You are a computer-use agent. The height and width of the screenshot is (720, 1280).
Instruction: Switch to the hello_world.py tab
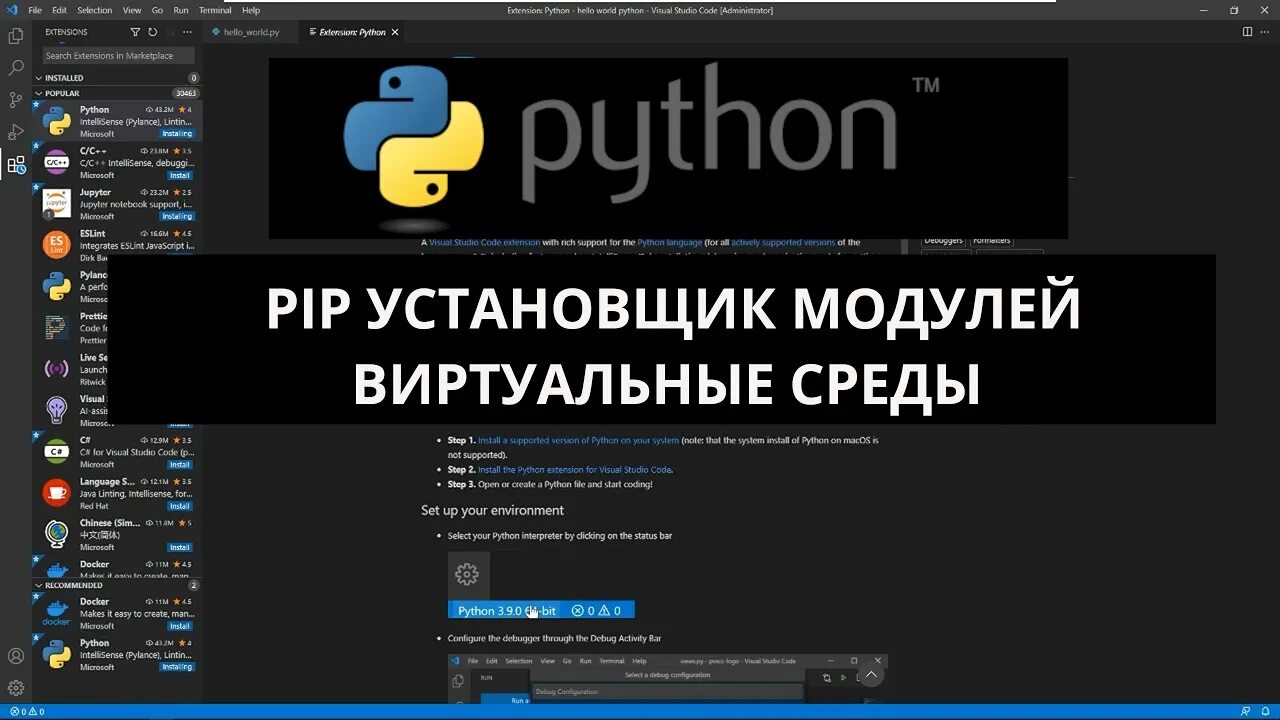(x=252, y=32)
